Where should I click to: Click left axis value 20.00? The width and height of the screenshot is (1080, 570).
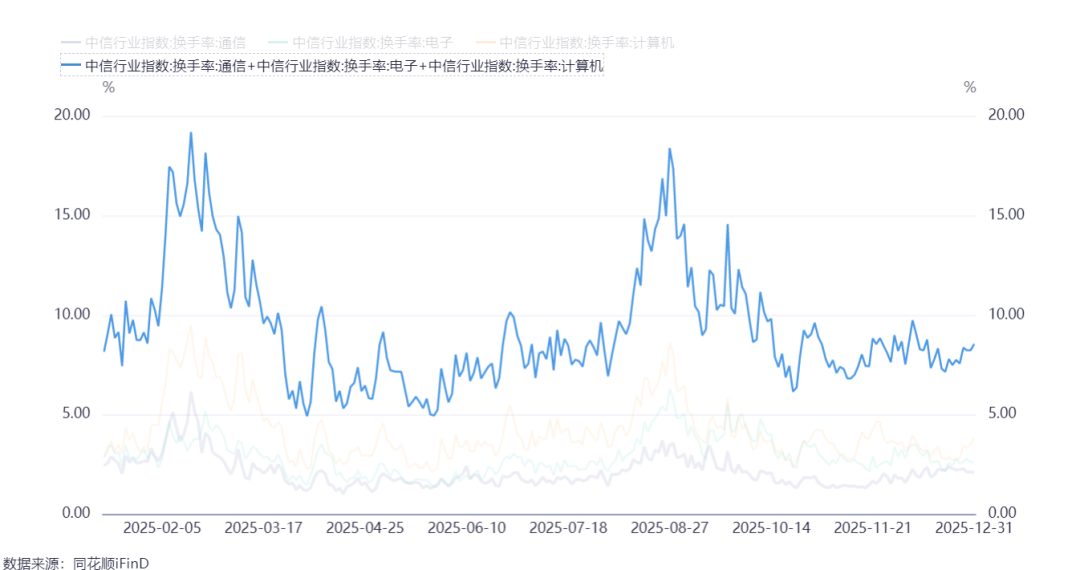pos(72,115)
